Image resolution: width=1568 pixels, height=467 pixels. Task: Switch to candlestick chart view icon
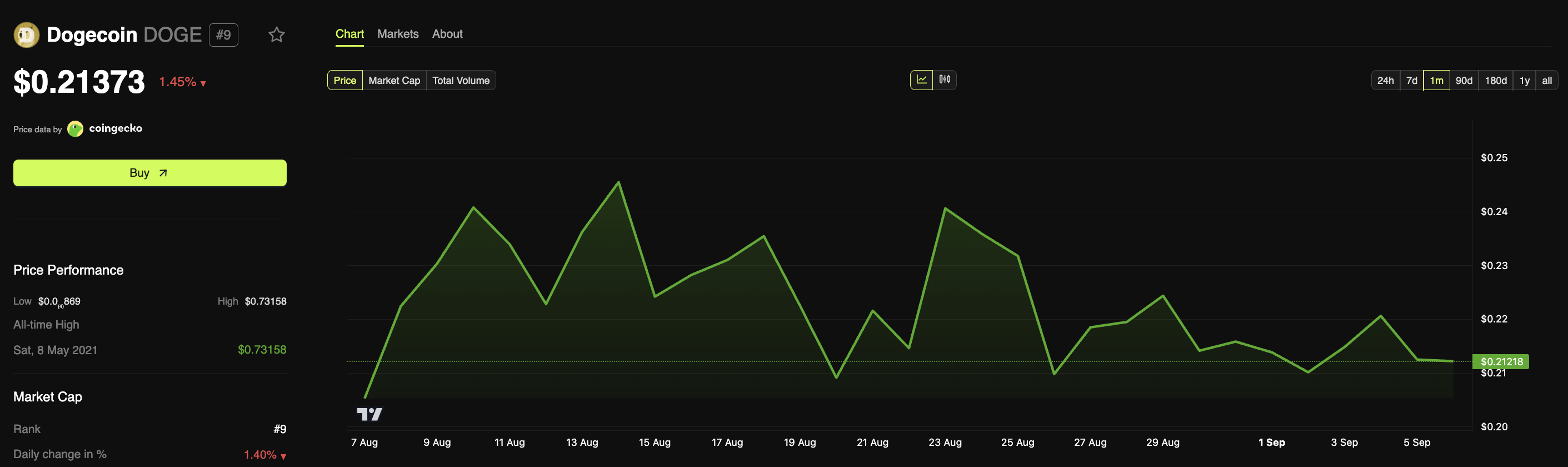coord(944,80)
